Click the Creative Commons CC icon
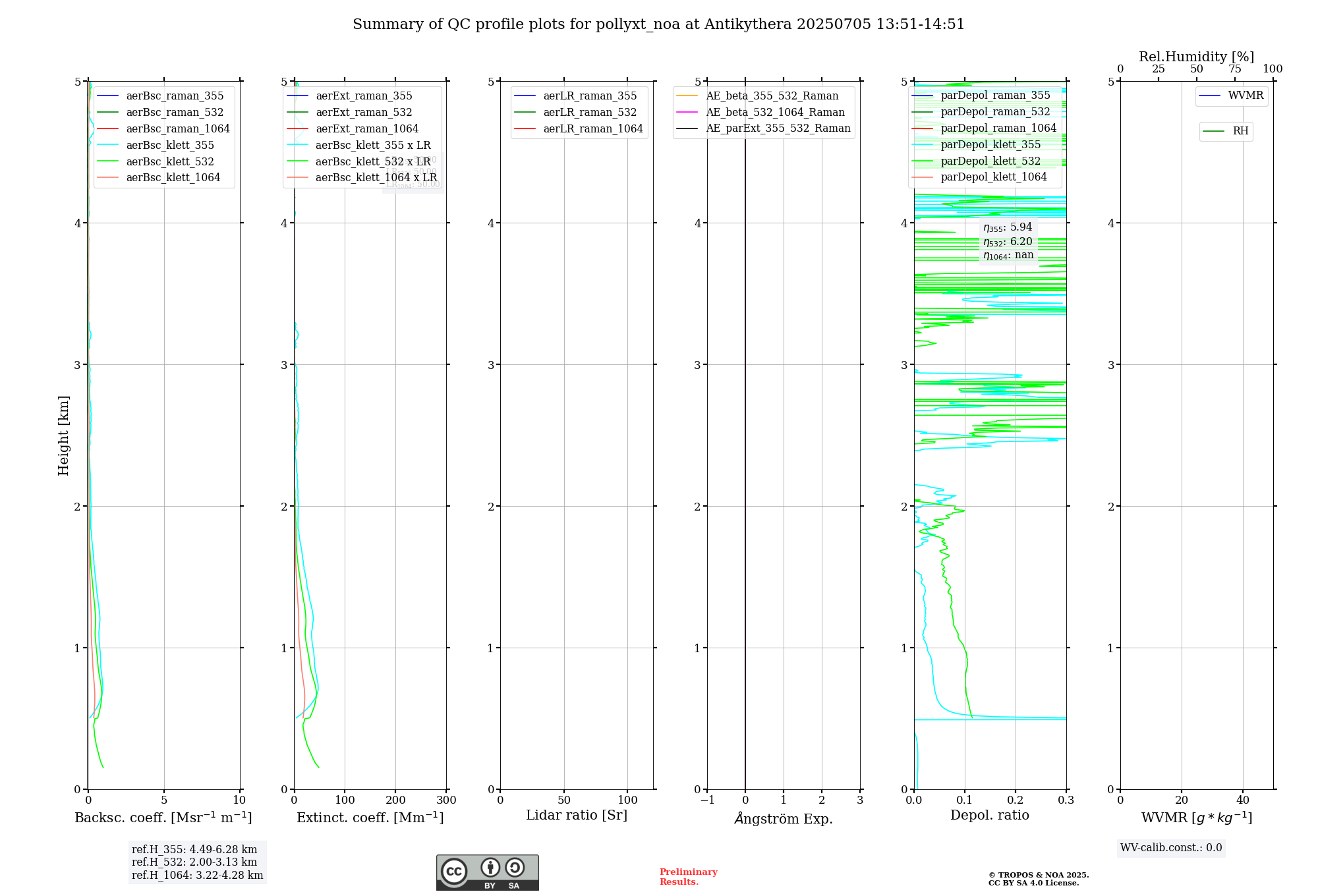1318x896 pixels. pos(454,871)
